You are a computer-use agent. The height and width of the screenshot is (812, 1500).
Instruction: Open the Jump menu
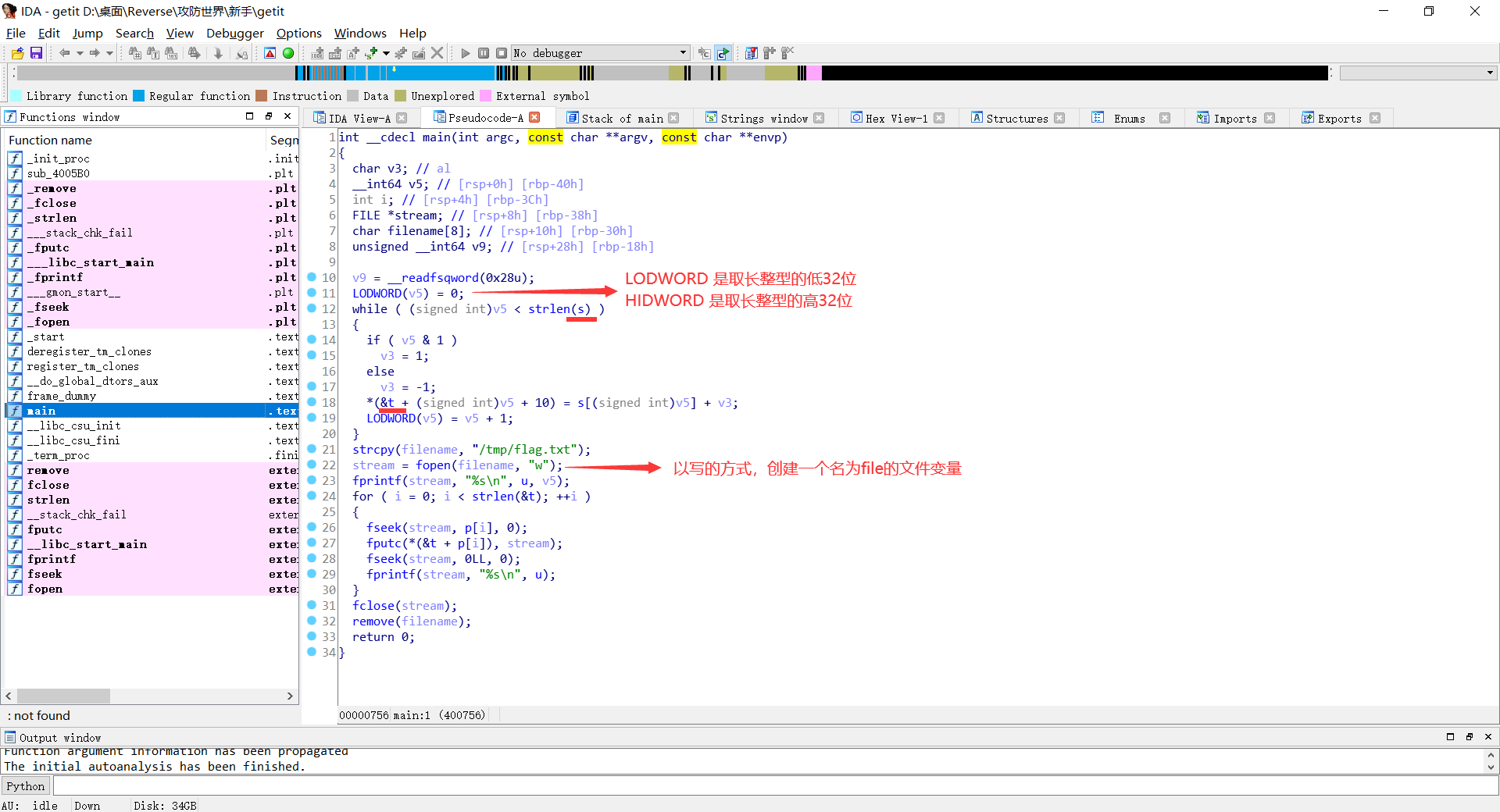tap(87, 33)
